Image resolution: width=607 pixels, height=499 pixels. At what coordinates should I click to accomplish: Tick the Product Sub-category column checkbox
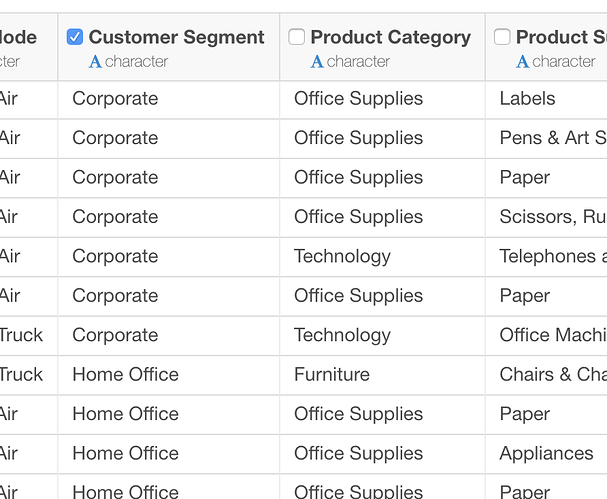502,37
